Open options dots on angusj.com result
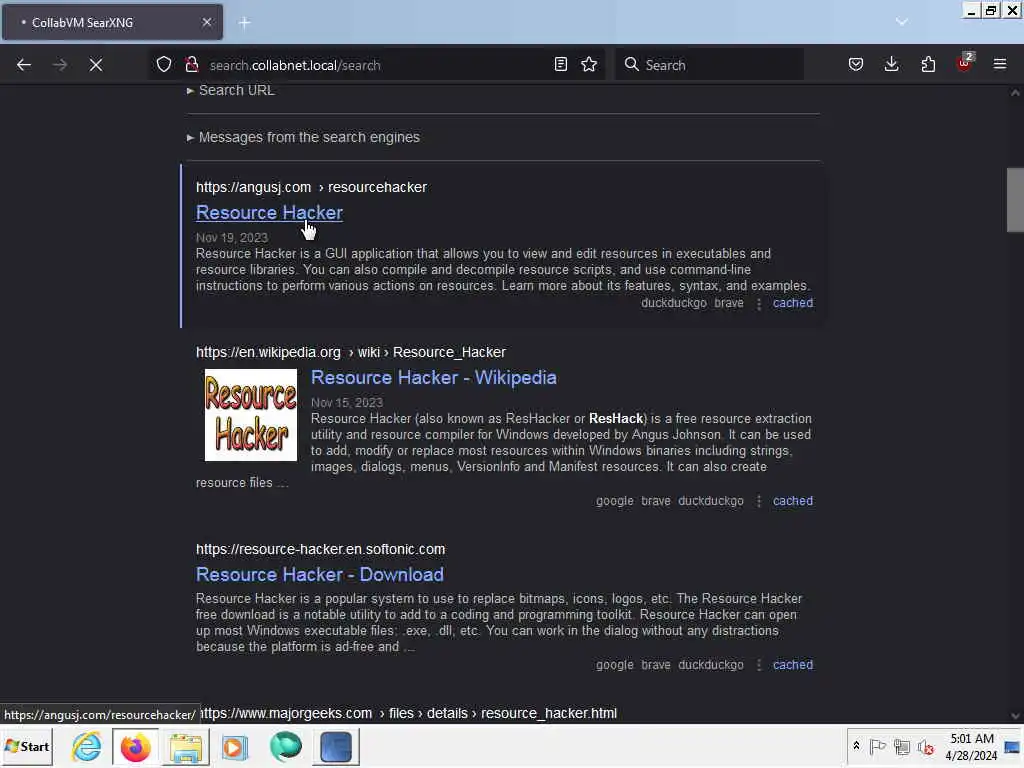 (759, 304)
